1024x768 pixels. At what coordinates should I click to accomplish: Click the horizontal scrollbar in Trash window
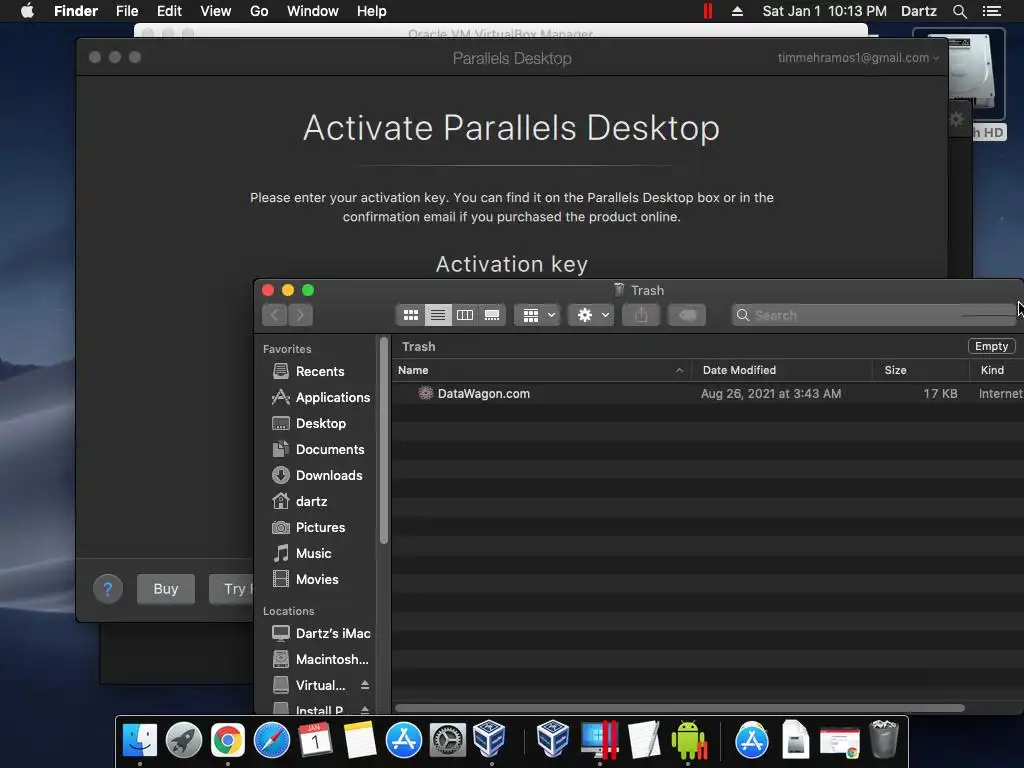(680, 708)
